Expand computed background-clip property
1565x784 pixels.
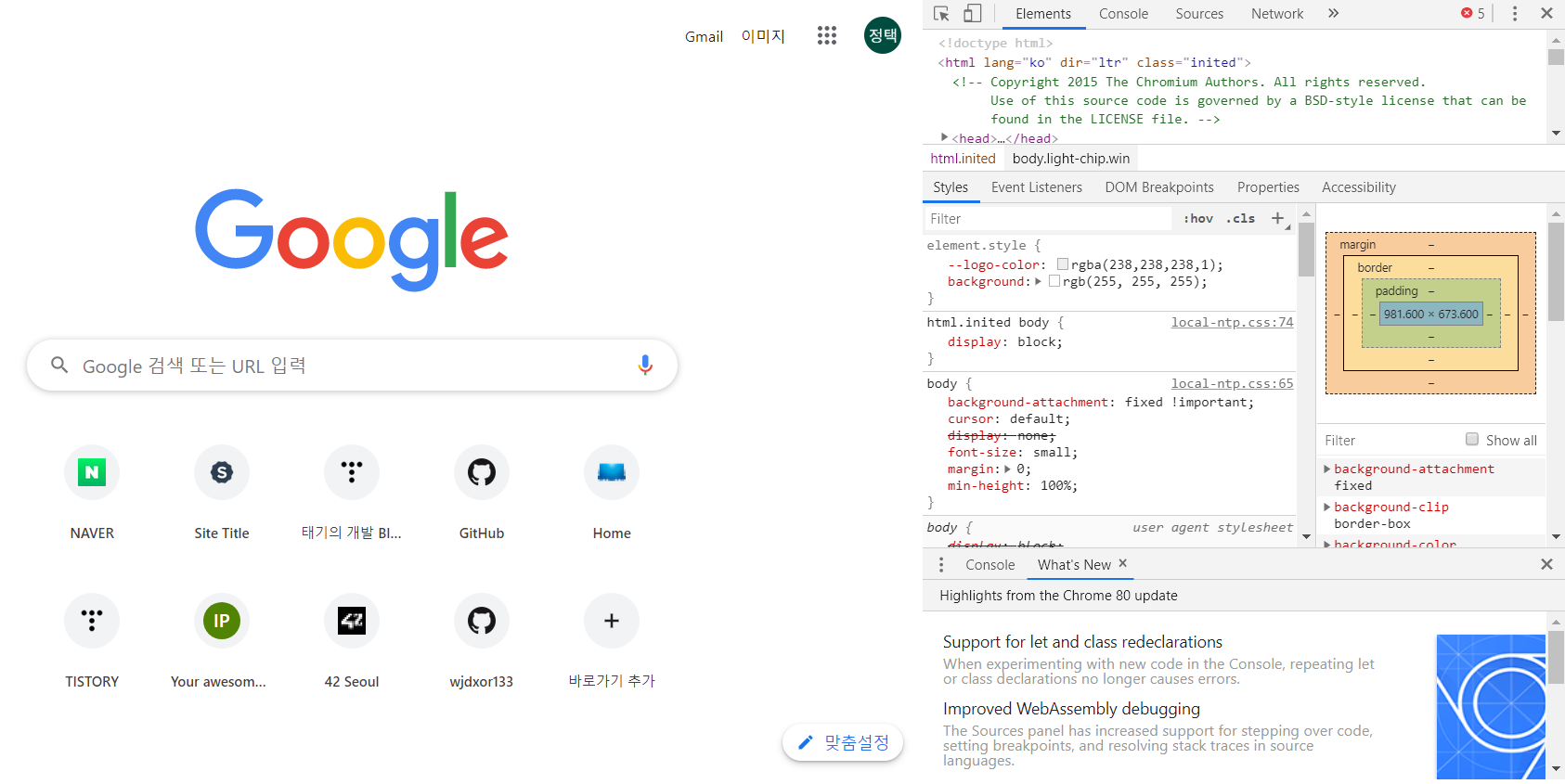pos(1327,507)
